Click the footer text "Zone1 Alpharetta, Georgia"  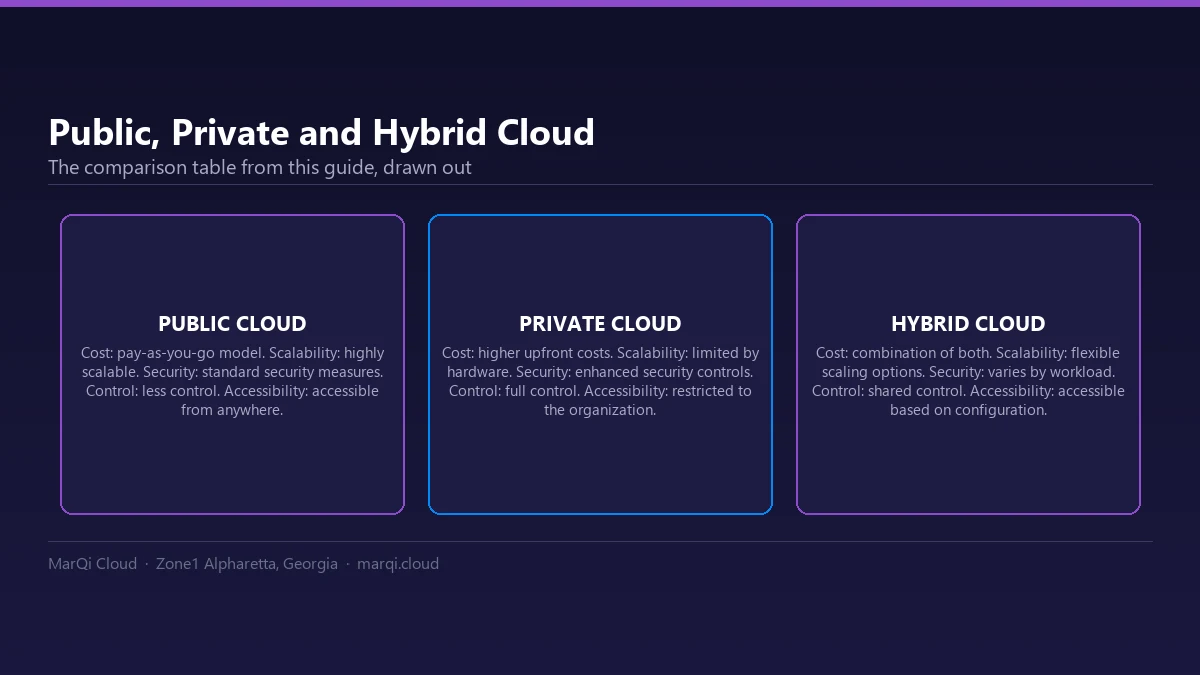[x=247, y=564]
